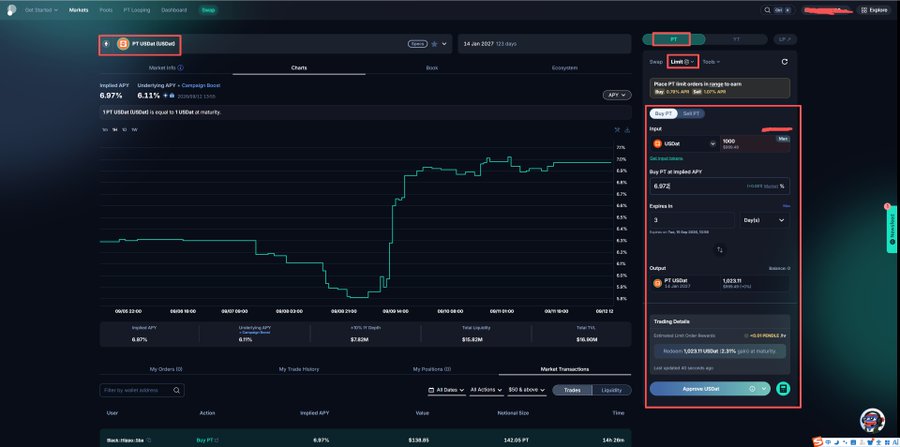Switch to the YT toggle
Image resolution: width=900 pixels, height=447 pixels.
click(736, 39)
